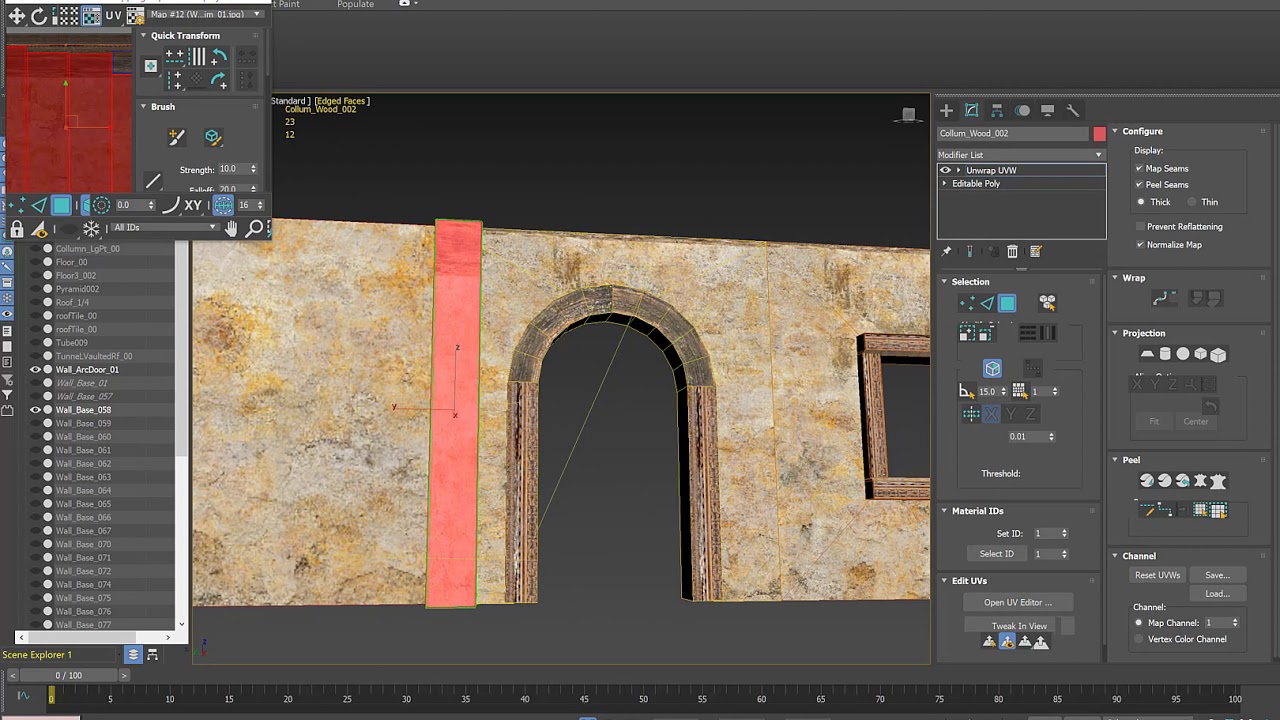
Task: Click the delete modifier trash icon
Action: point(1012,252)
